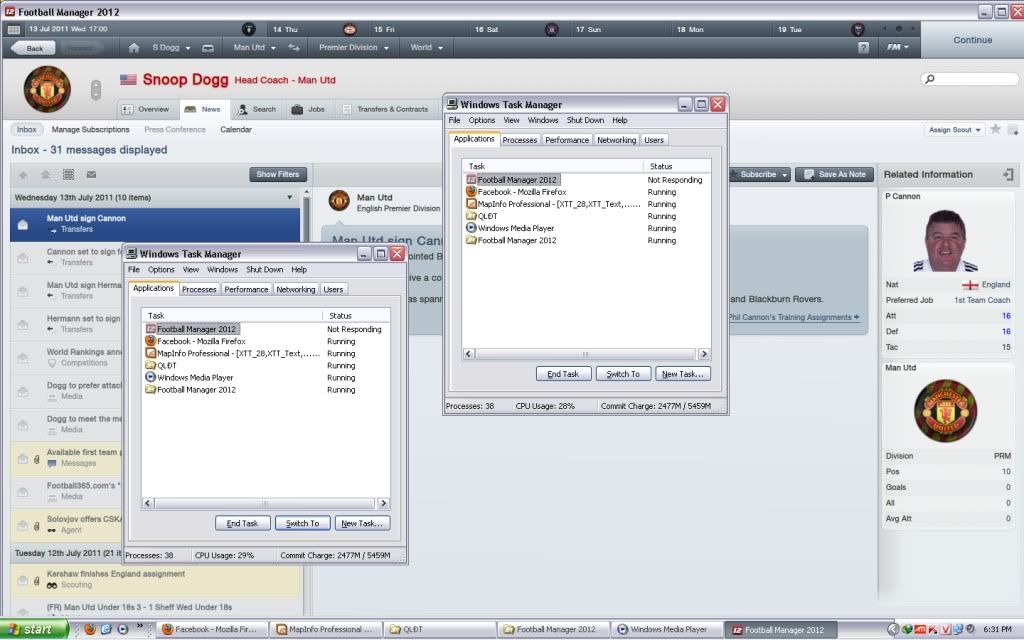The width and height of the screenshot is (1024, 640).
Task: Click the add note icon at far right
Action: pos(1013,130)
